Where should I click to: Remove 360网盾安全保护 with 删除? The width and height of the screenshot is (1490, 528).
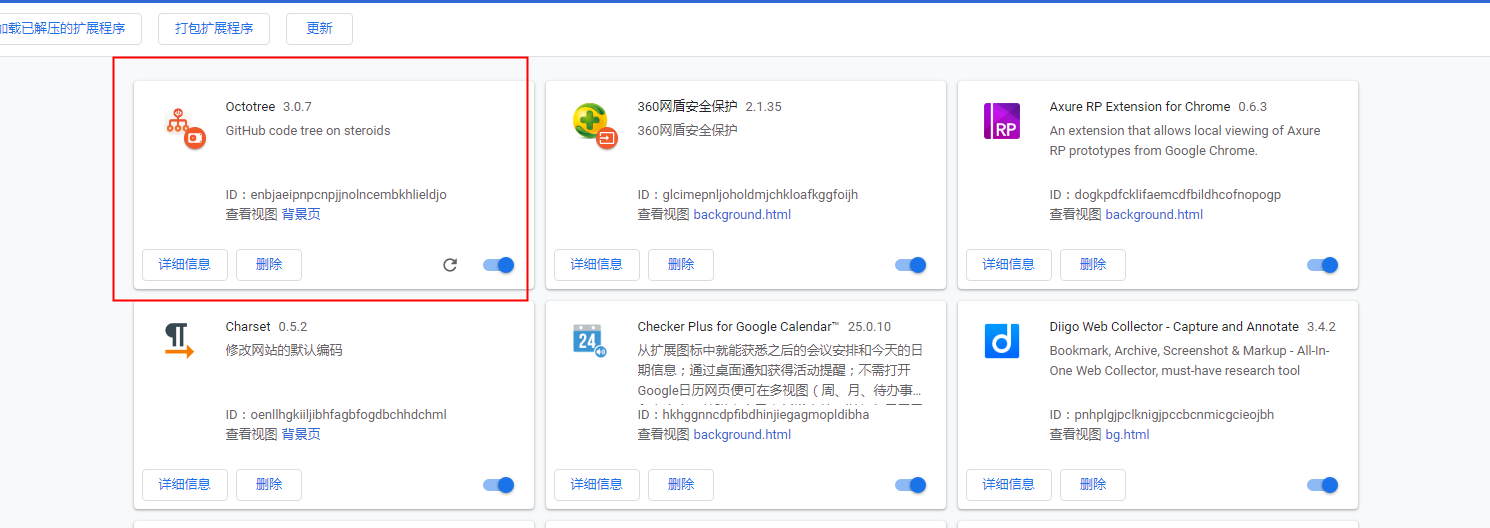(681, 265)
